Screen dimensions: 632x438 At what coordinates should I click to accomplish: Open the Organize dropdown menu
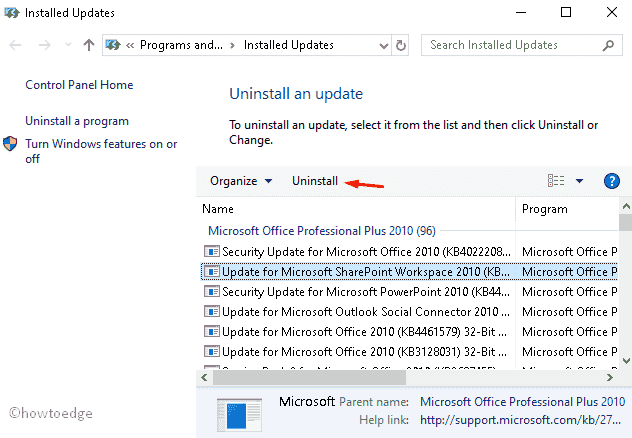[241, 181]
